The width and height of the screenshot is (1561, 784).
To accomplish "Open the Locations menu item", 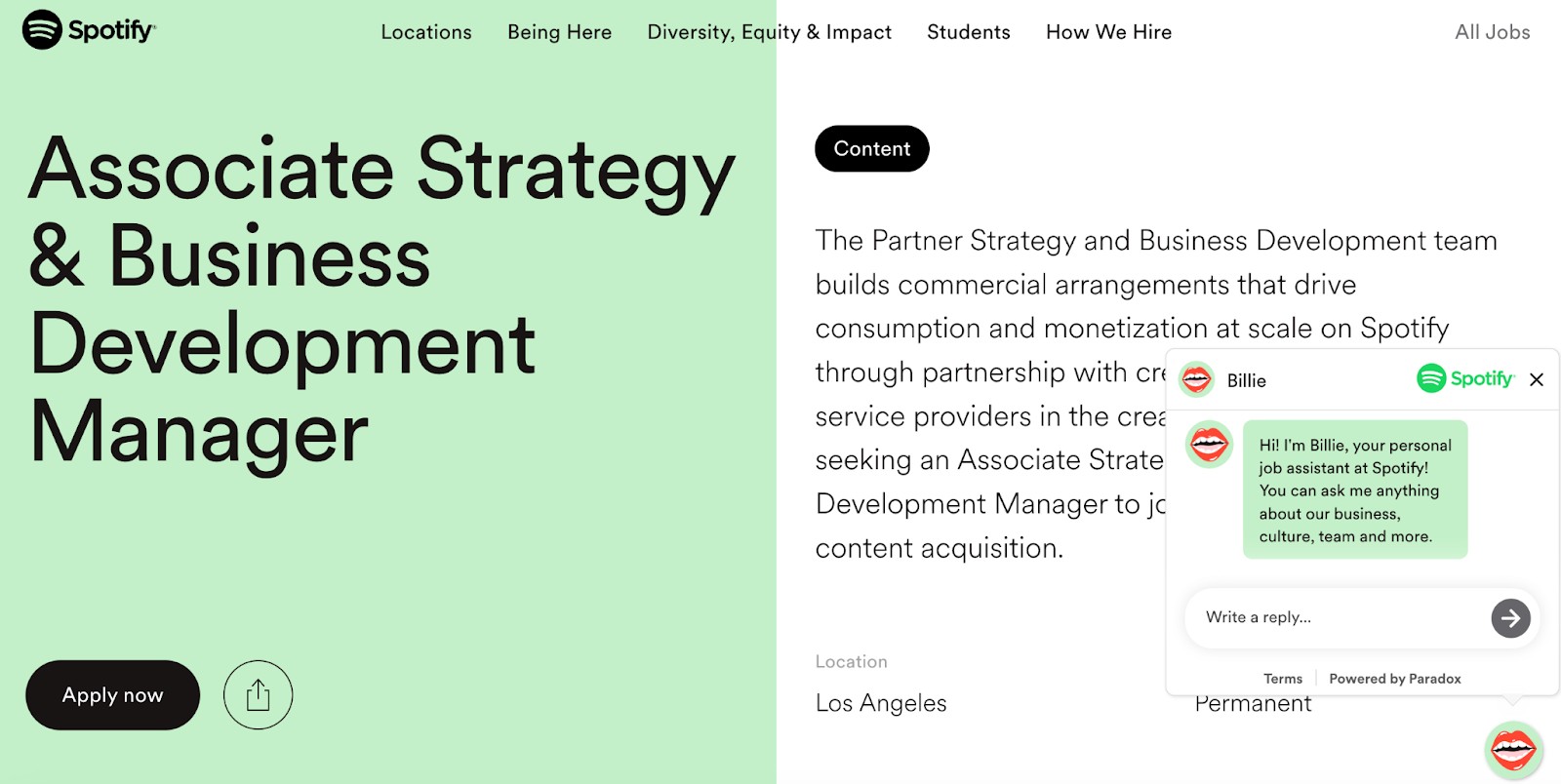I will 426,32.
